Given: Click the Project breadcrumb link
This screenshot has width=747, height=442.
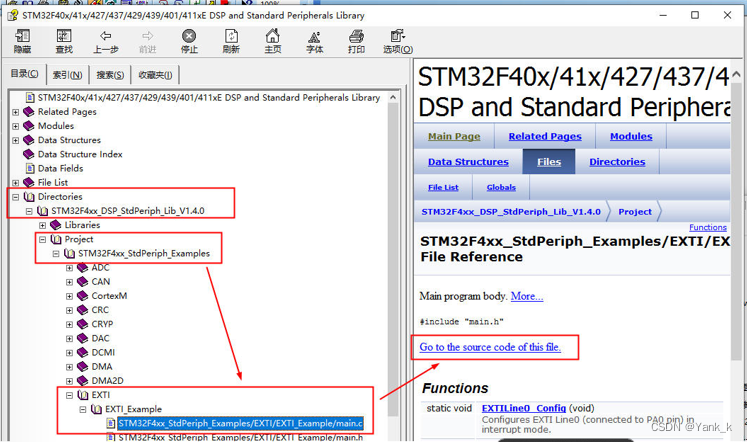Looking at the screenshot, I should pyautogui.click(x=635, y=211).
